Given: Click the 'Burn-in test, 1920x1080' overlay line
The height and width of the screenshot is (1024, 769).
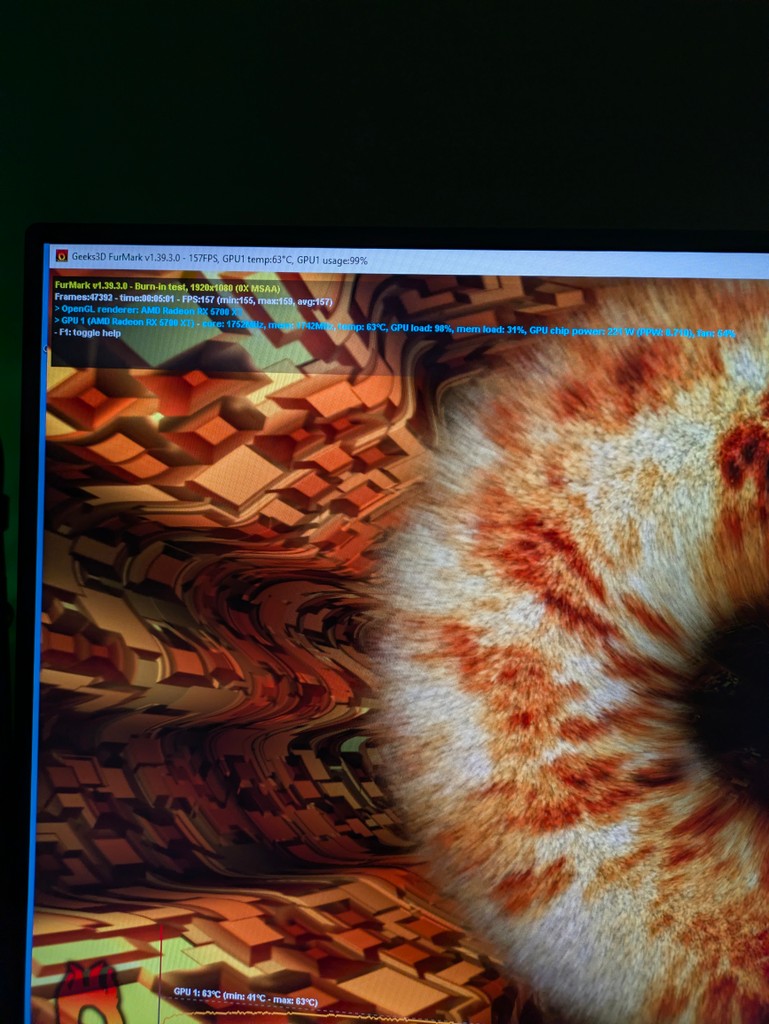Looking at the screenshot, I should (x=167, y=287).
